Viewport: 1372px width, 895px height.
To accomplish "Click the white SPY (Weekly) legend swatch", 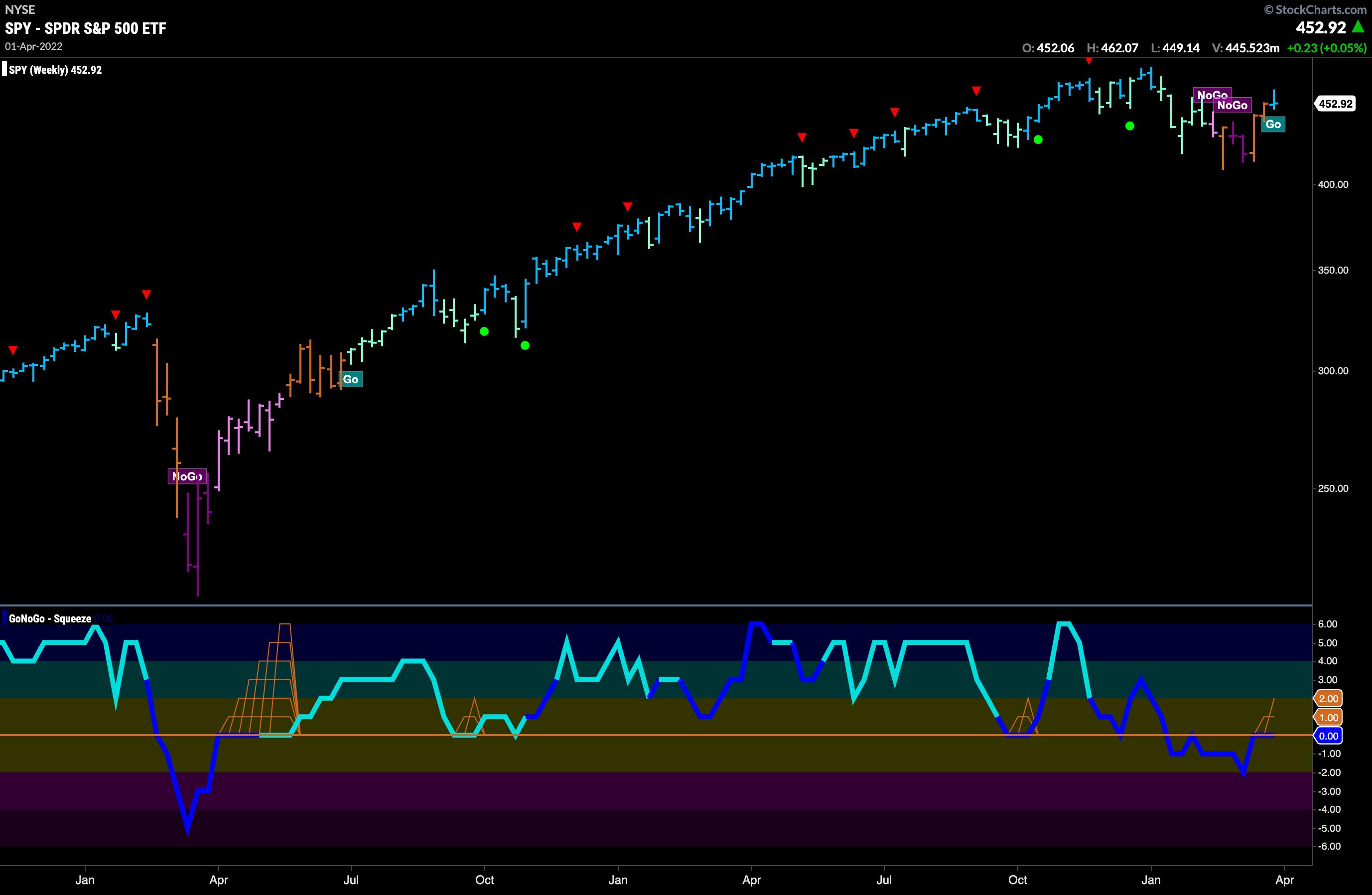I will [x=4, y=70].
